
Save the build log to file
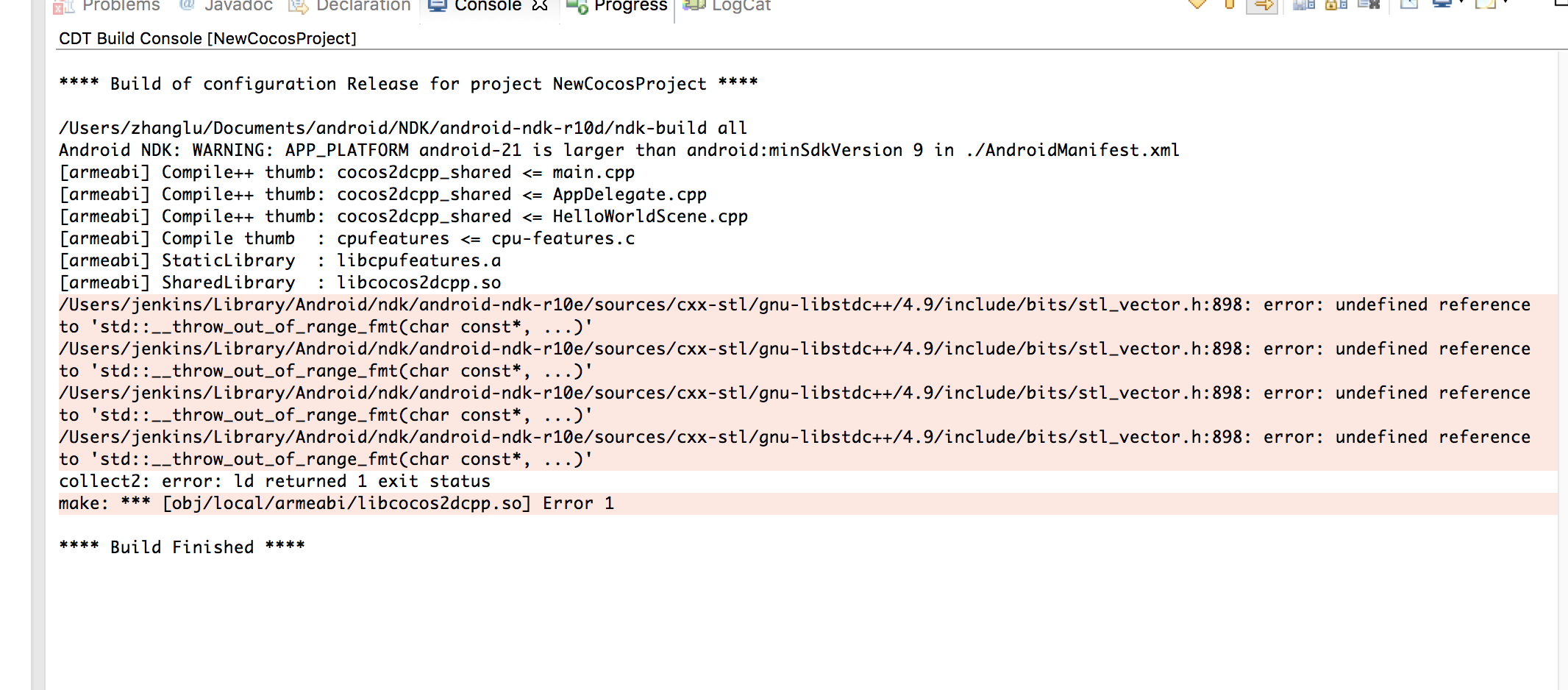pos(1304,4)
